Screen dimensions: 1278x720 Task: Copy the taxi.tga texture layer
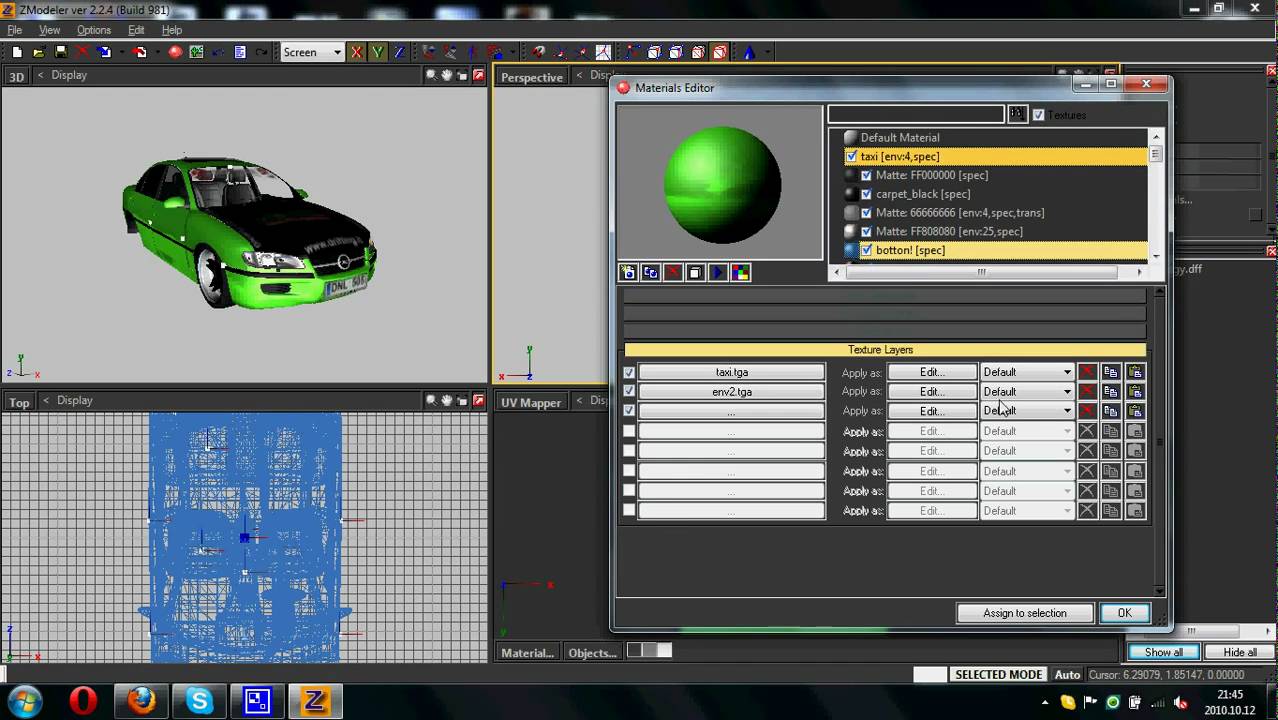point(1111,372)
